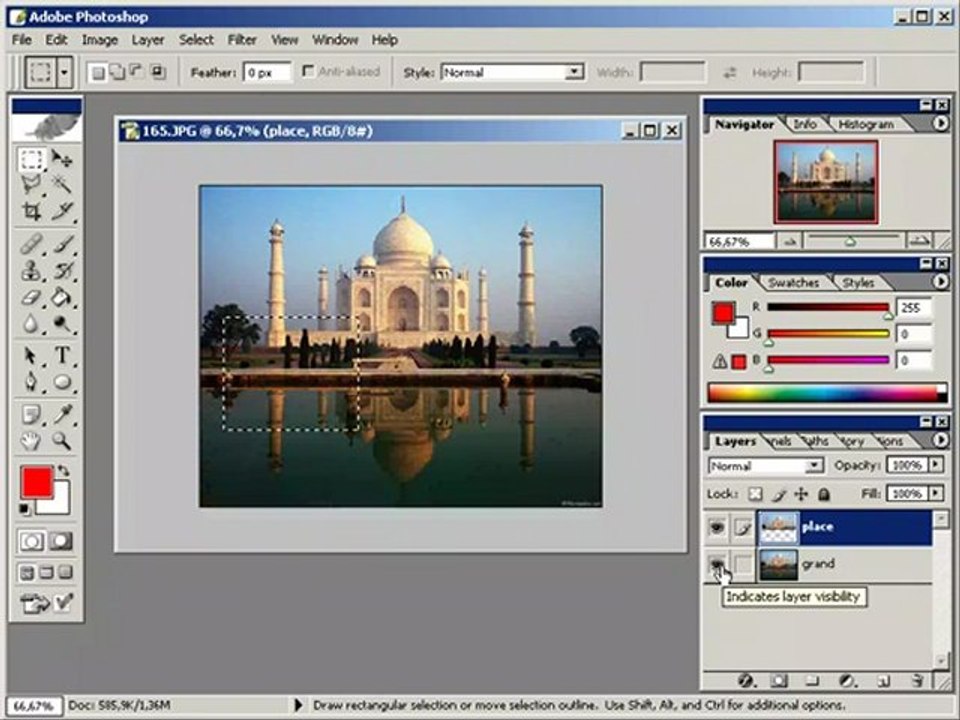Open the Color panel options menu
Screen dimensions: 960x720
(940, 282)
